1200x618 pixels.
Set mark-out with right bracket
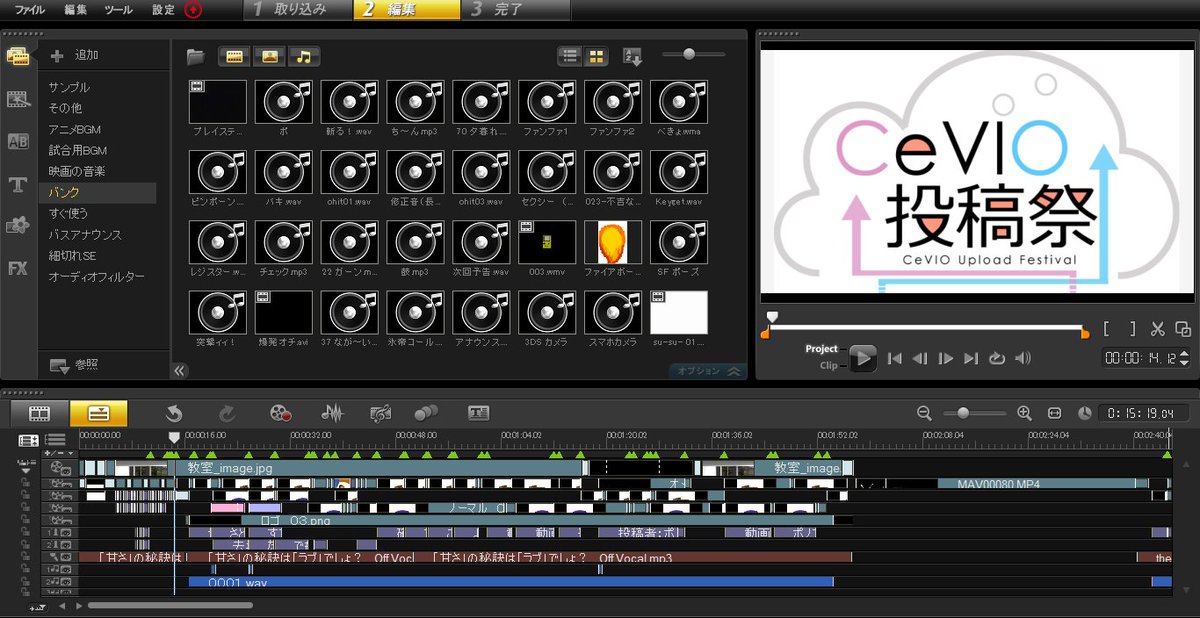coord(1132,329)
